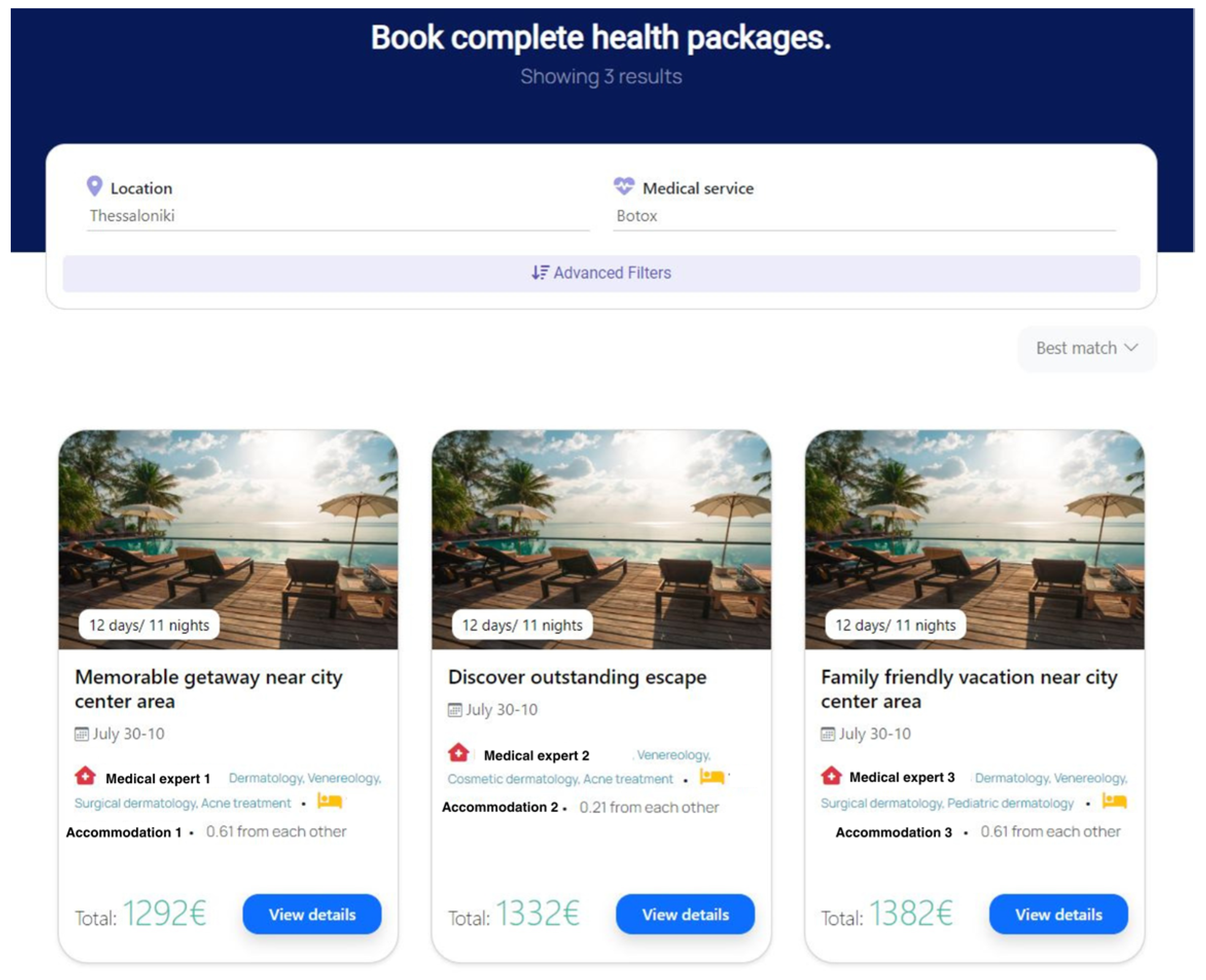Click the yellow bed icon for Accommodation 3

point(1114,800)
